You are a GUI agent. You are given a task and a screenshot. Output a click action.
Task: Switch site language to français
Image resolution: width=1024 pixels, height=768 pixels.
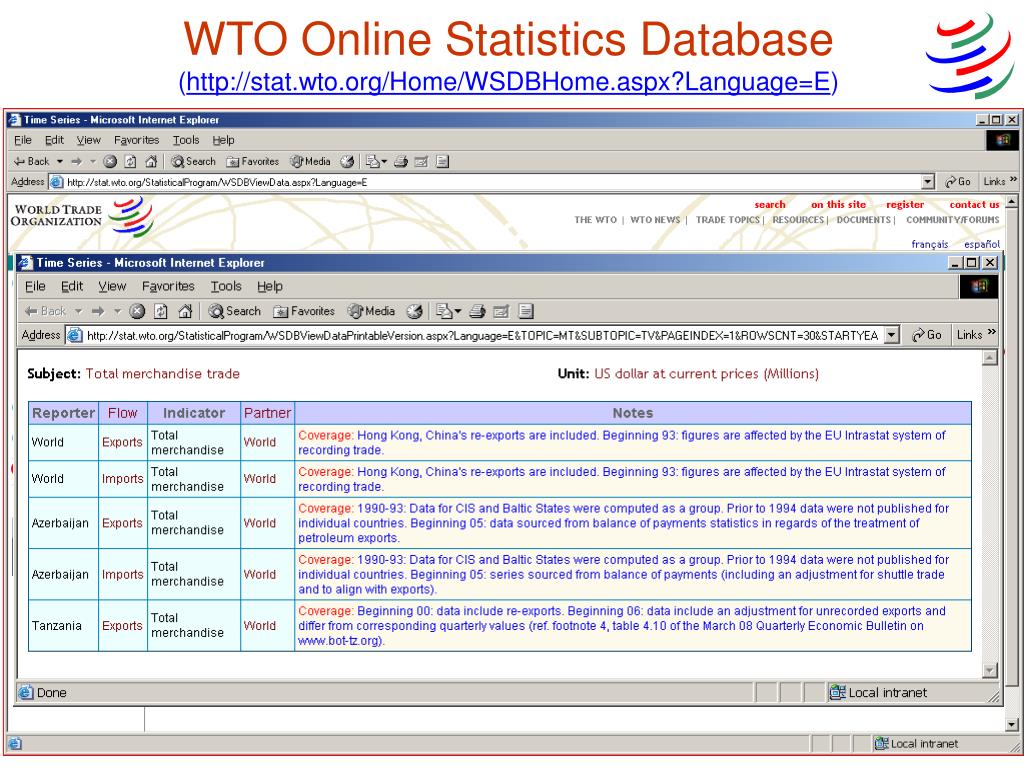click(x=929, y=244)
